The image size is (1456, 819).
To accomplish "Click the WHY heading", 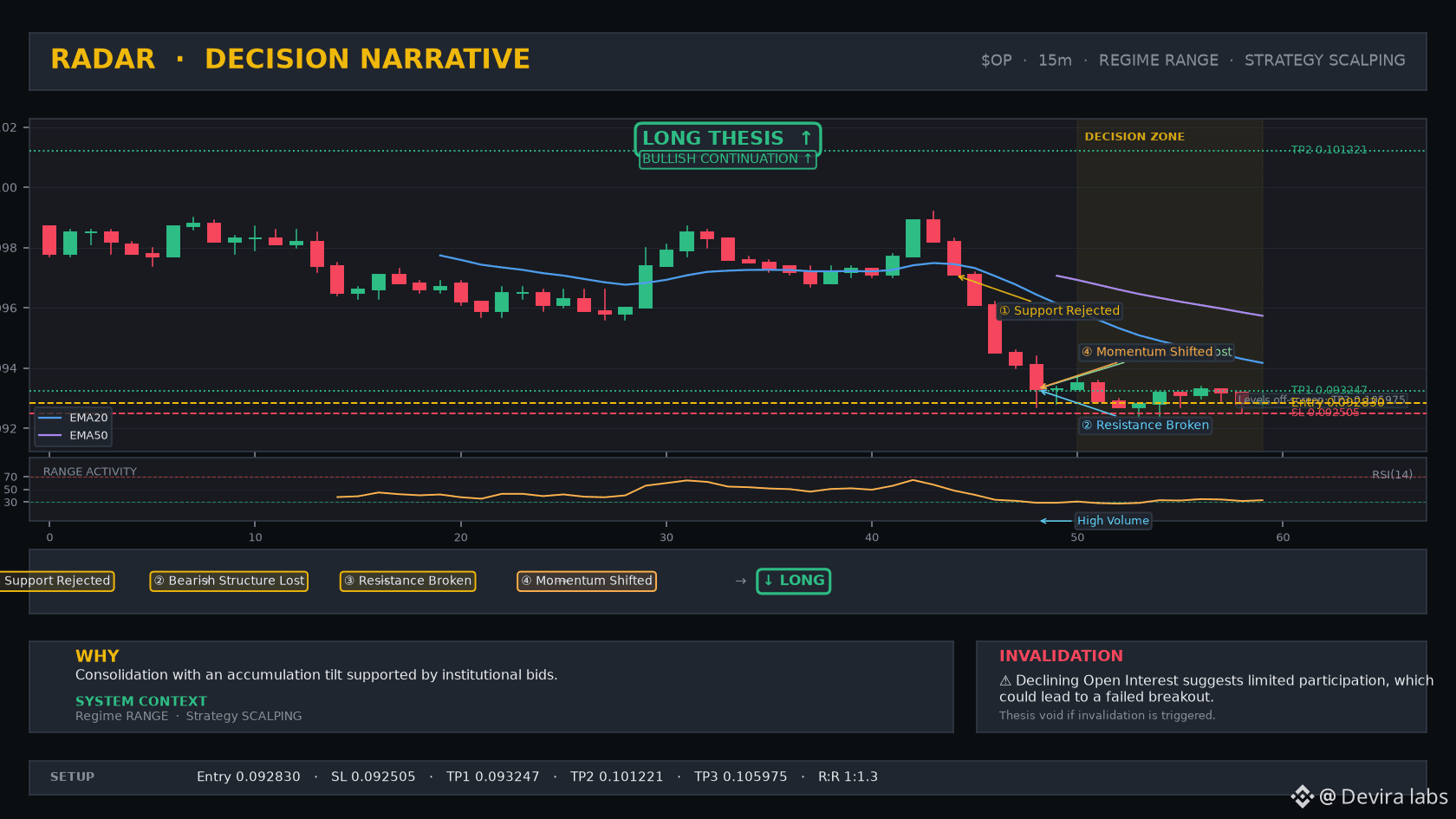I will 97,656.
